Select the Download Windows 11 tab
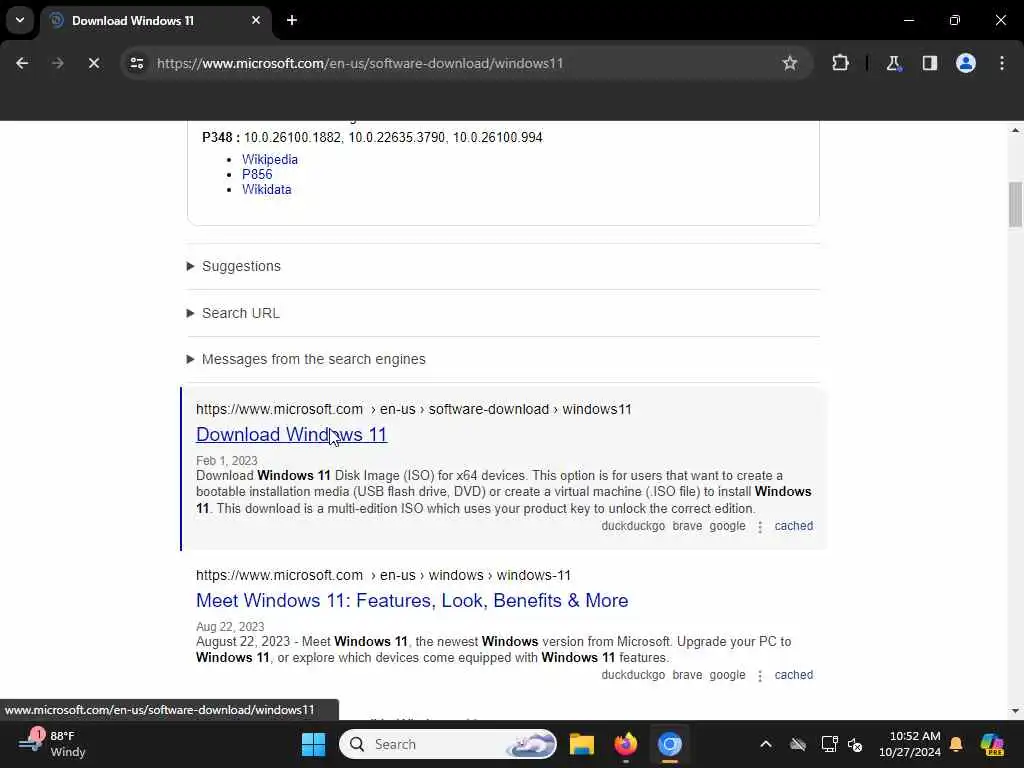 (x=157, y=20)
